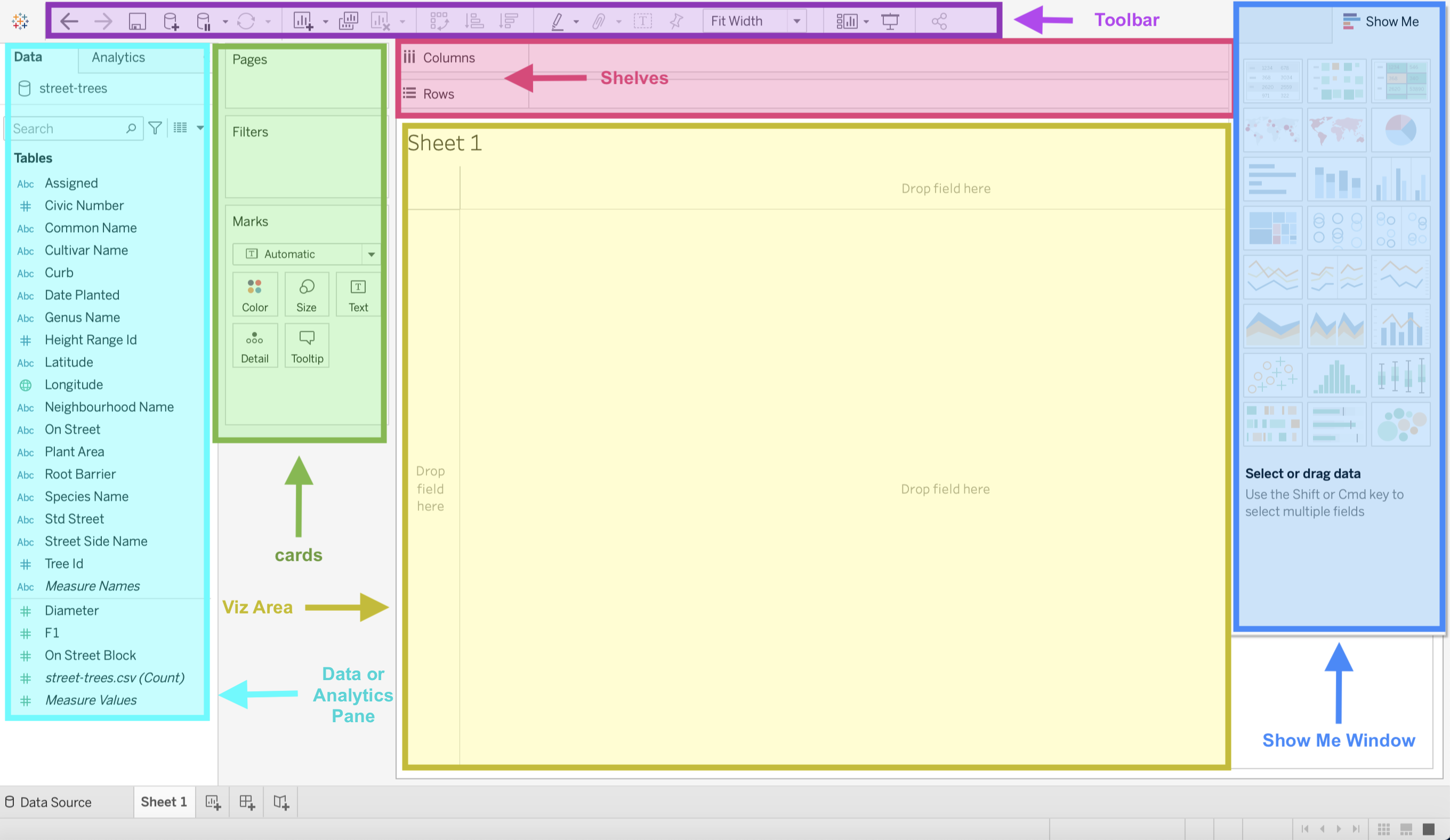1450x840 pixels.
Task: Open the Data Source tab
Action: [49, 802]
